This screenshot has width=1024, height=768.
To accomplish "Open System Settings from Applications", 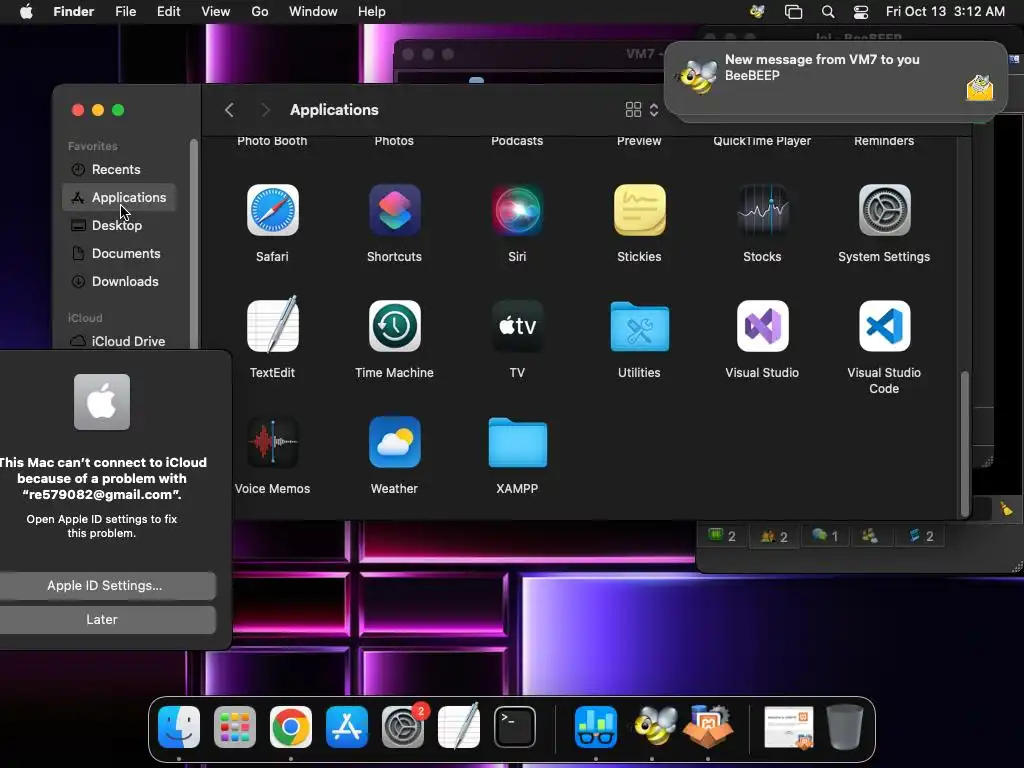I will 884,210.
